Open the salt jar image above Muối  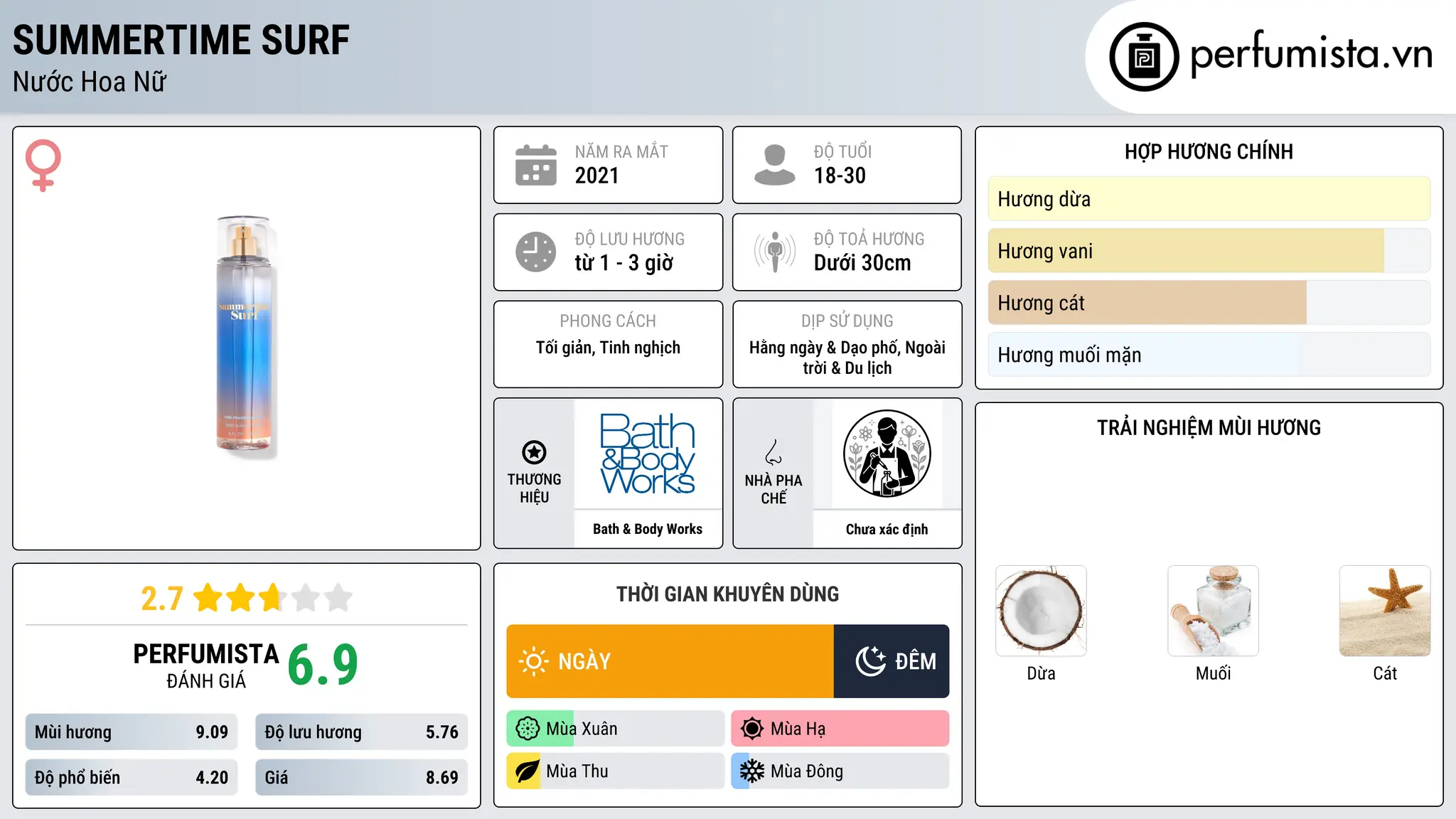[x=1213, y=611]
